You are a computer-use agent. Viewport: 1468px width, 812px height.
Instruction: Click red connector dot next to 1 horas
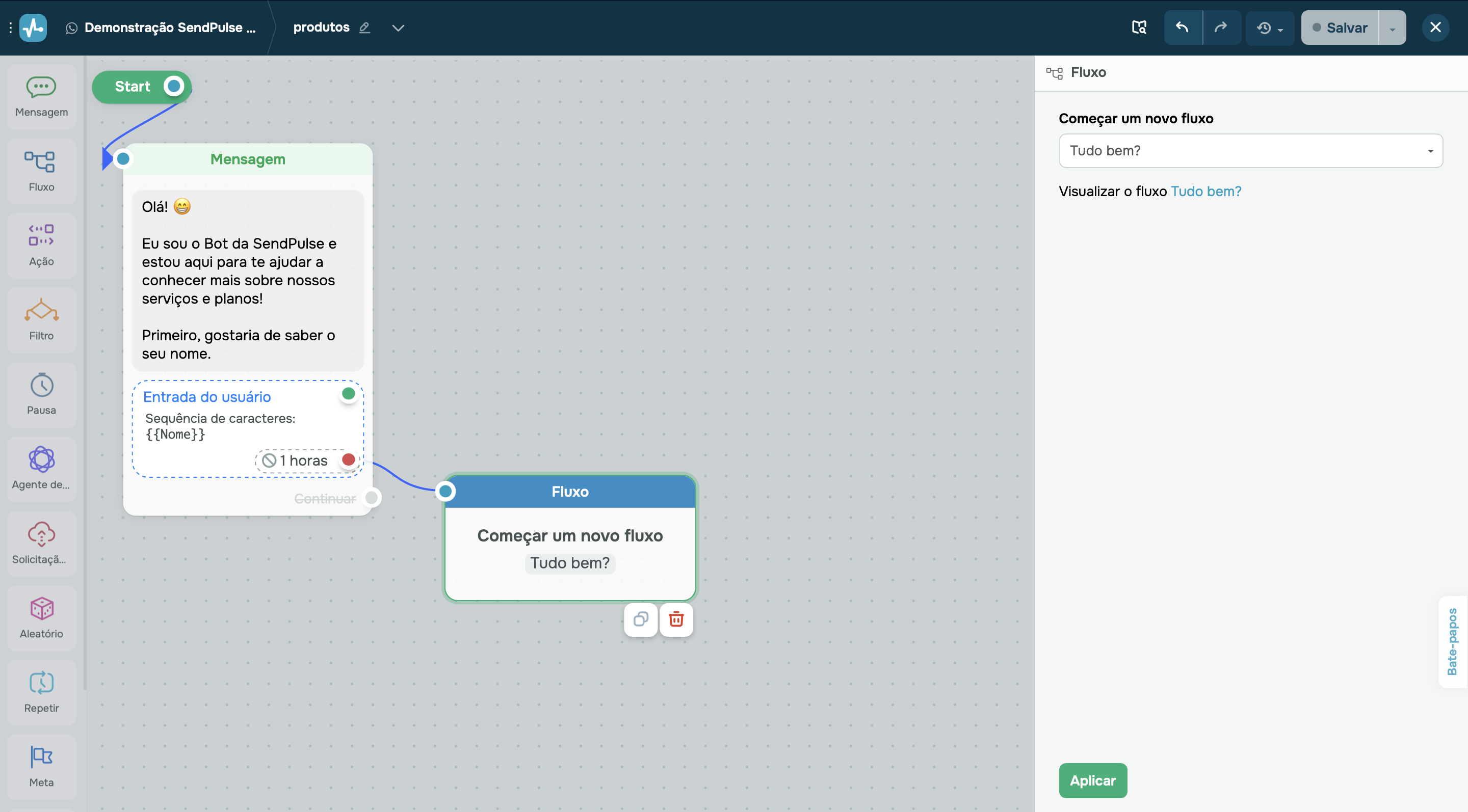(x=348, y=459)
